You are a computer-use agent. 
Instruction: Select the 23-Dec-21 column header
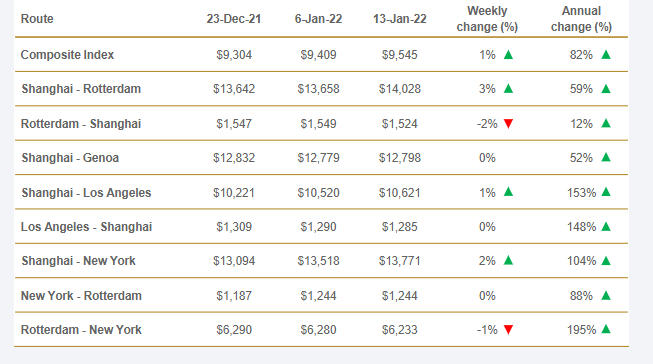tap(234, 19)
